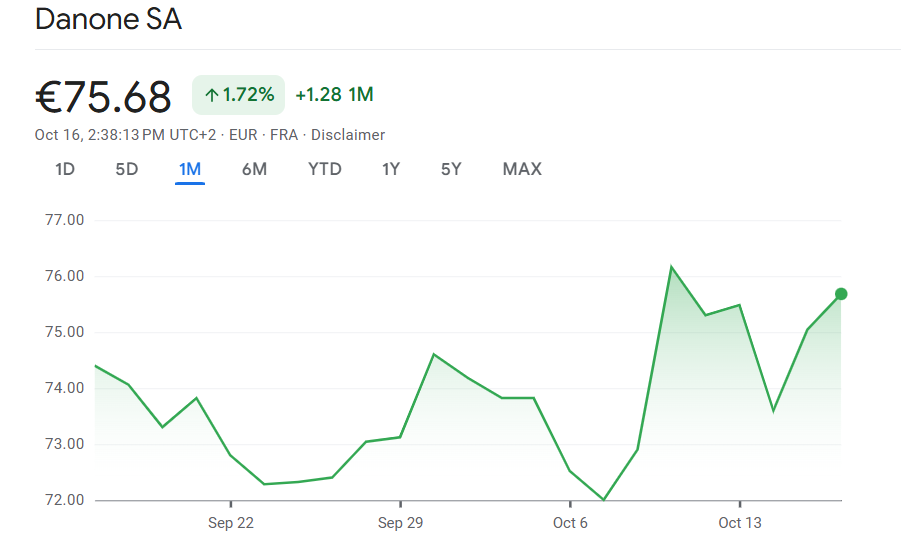The image size is (901, 549).
Task: Open the 5Y chart range
Action: [x=451, y=169]
